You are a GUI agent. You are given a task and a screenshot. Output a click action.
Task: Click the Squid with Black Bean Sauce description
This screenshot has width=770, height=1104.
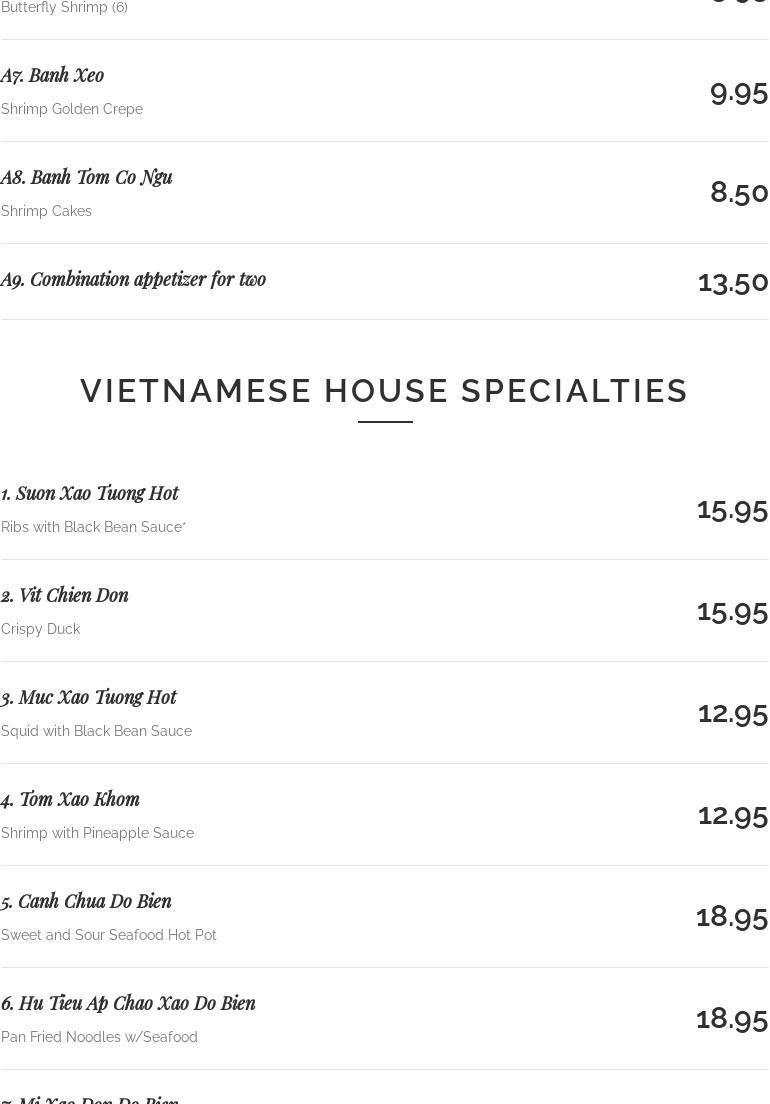pyautogui.click(x=96, y=731)
